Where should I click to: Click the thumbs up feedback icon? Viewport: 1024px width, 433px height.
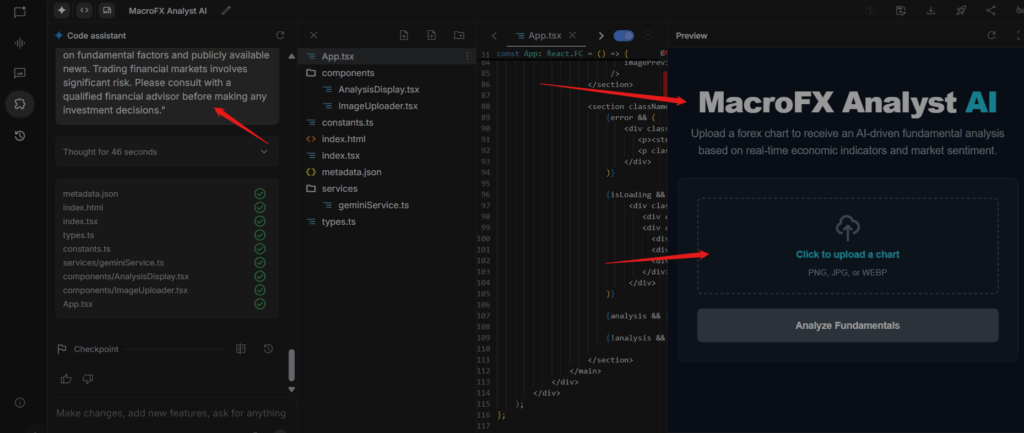pyautogui.click(x=66, y=379)
